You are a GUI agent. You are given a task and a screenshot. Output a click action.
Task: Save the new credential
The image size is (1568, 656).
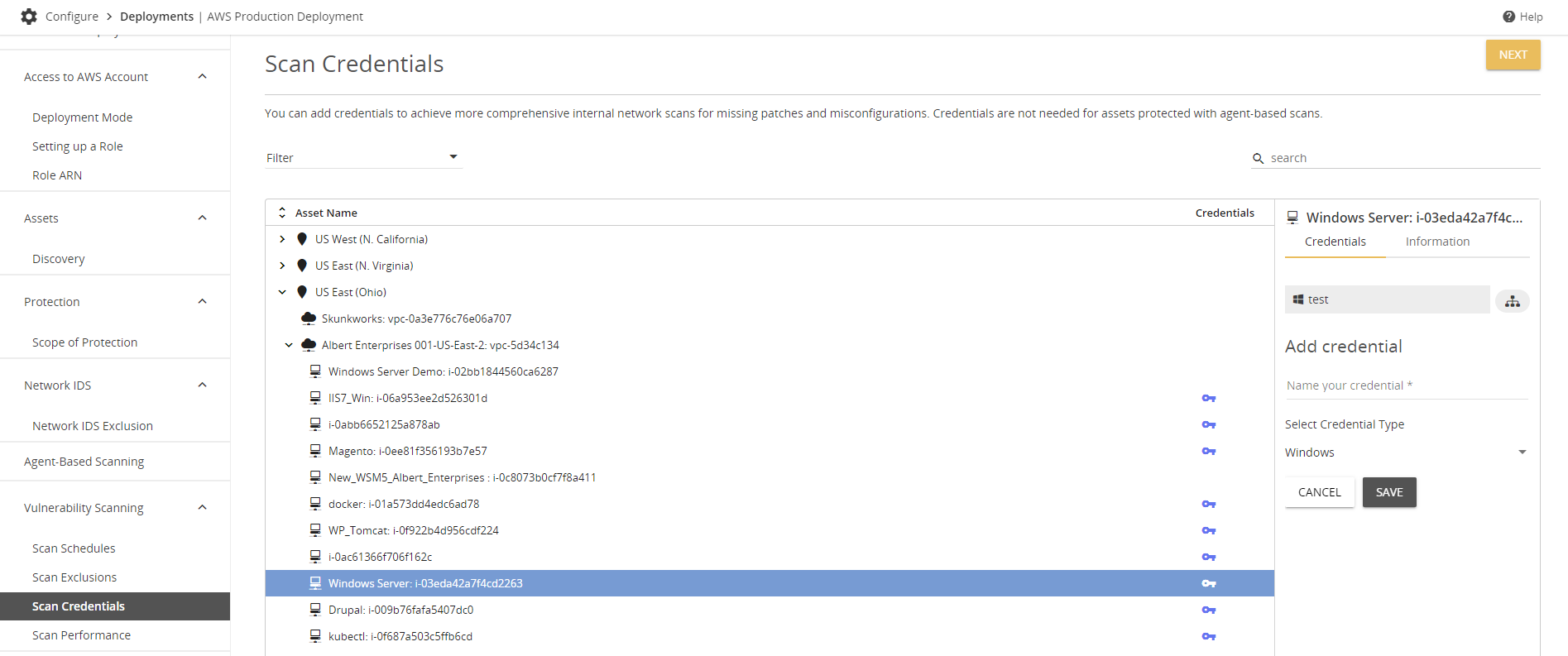1389,492
